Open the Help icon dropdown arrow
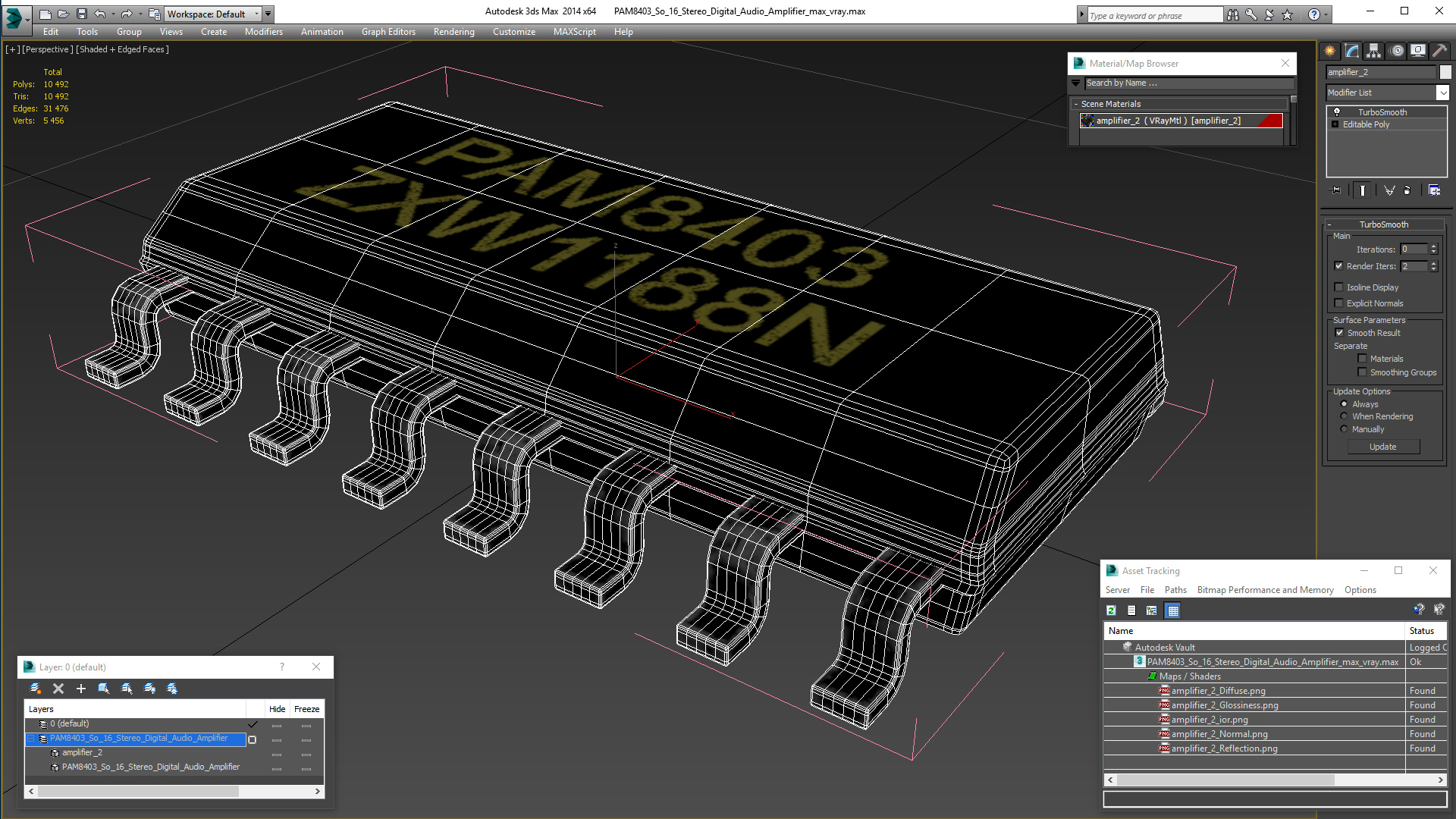The width and height of the screenshot is (1456, 819). 1326,14
